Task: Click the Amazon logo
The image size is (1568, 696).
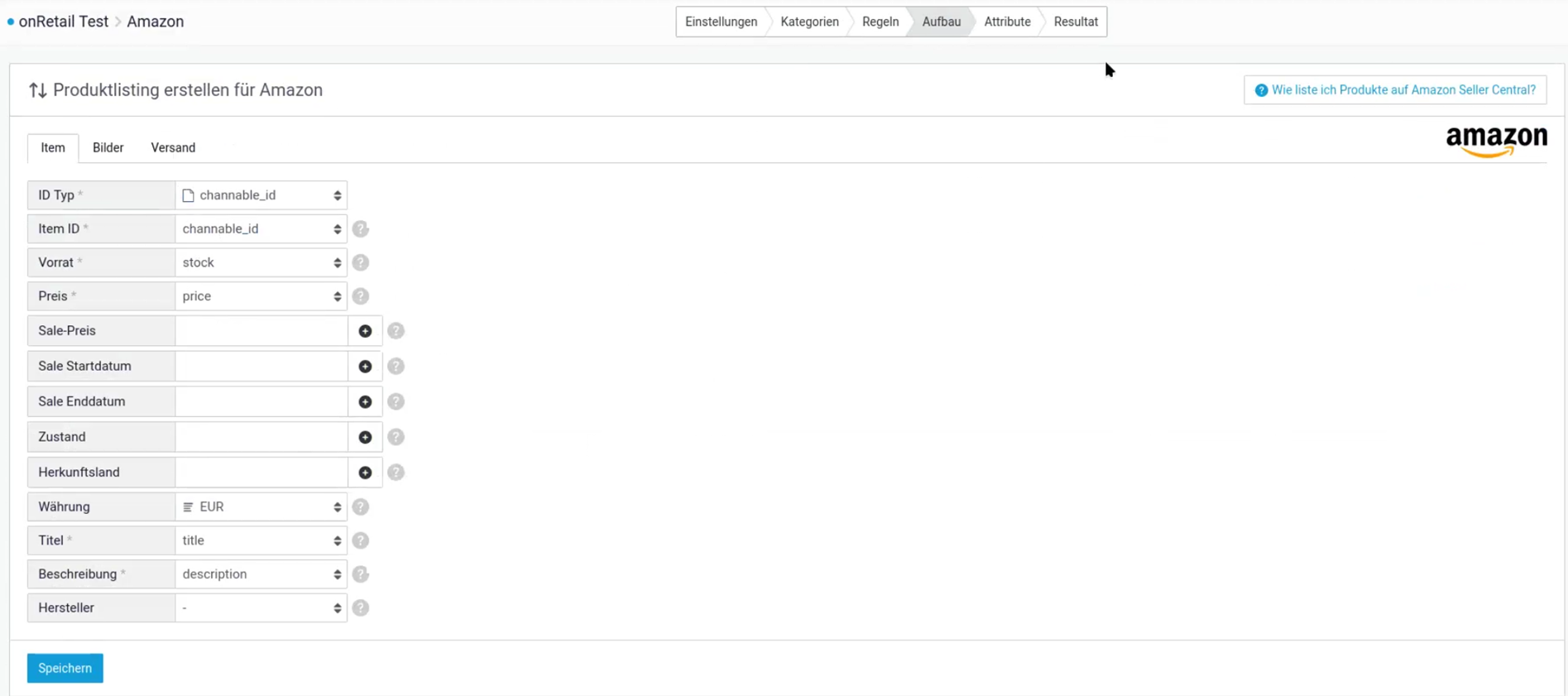Action: 1496,141
